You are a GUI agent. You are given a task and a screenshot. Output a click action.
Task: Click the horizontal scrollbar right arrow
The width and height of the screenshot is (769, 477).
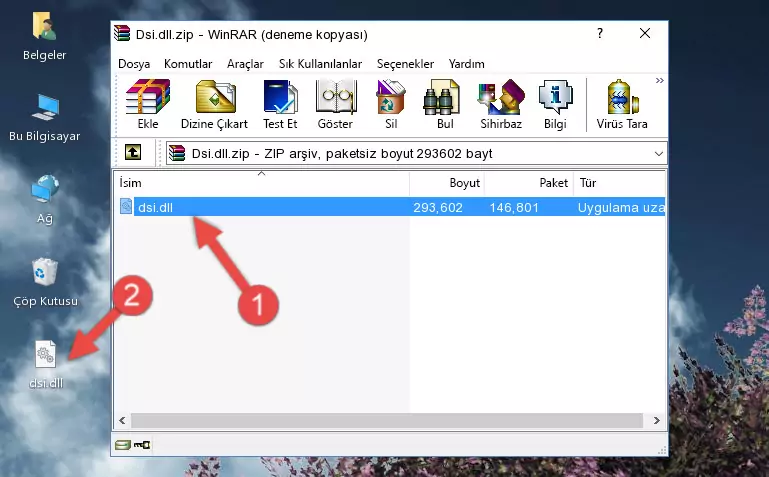click(x=657, y=420)
